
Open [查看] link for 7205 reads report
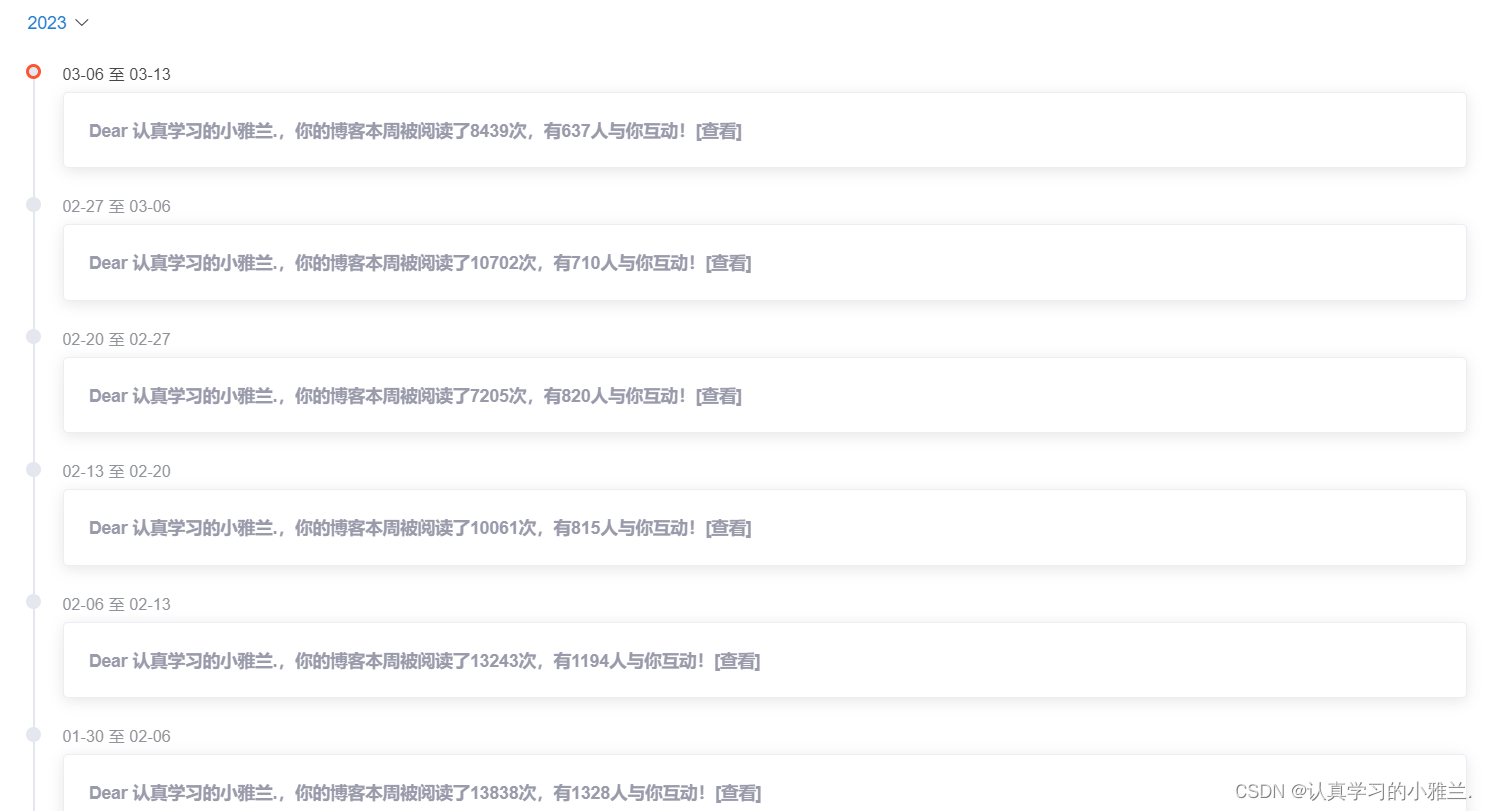click(719, 396)
